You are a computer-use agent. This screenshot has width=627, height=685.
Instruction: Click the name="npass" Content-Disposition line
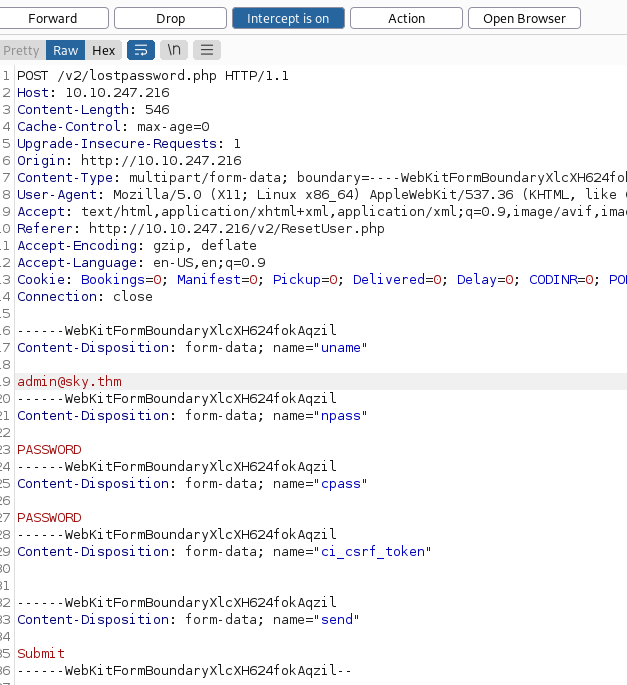pos(192,416)
